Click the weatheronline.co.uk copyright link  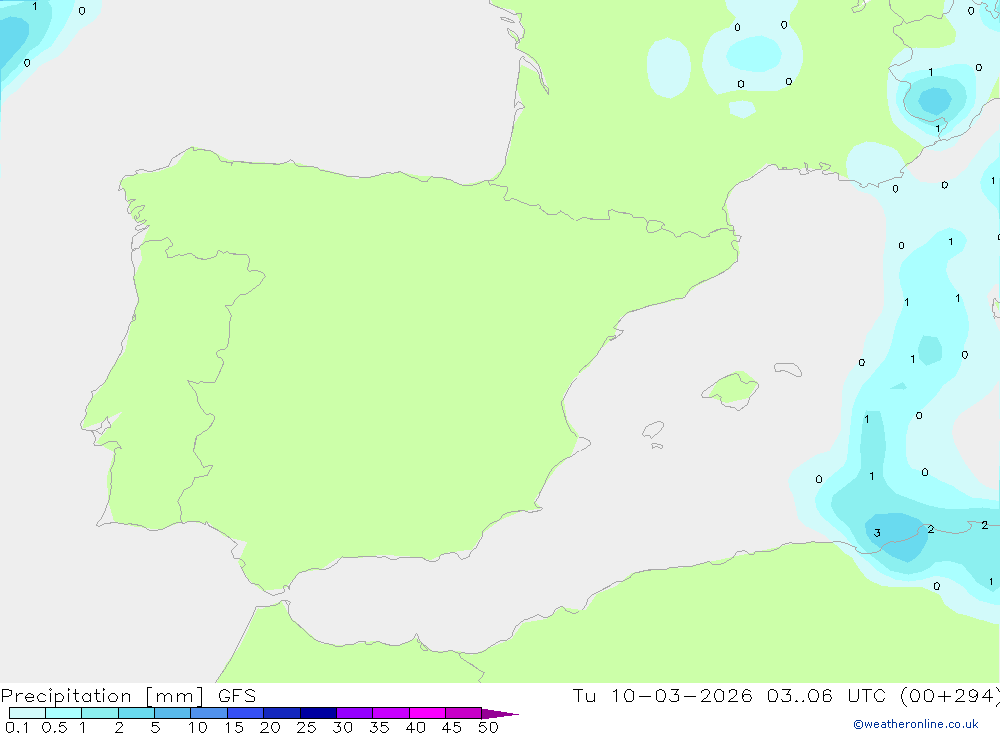[916, 724]
